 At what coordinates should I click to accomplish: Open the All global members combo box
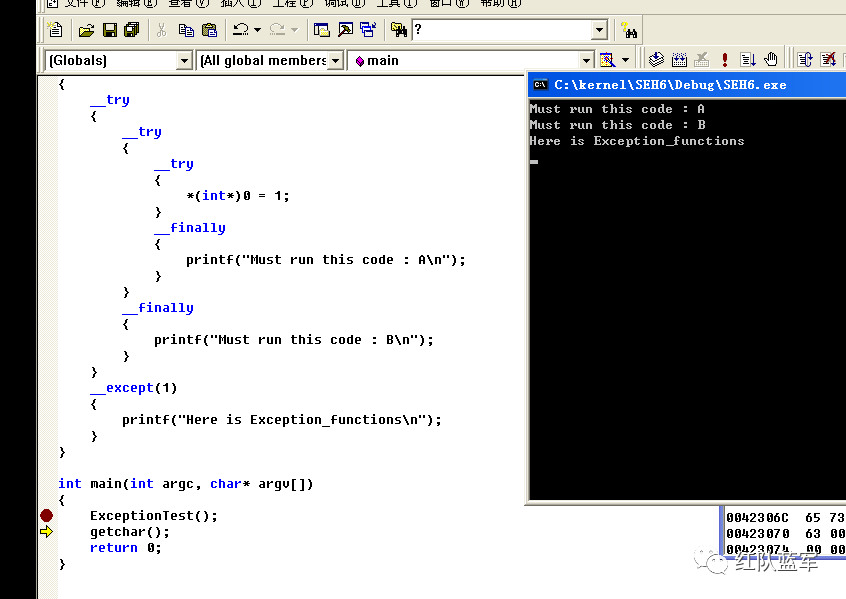(x=271, y=60)
